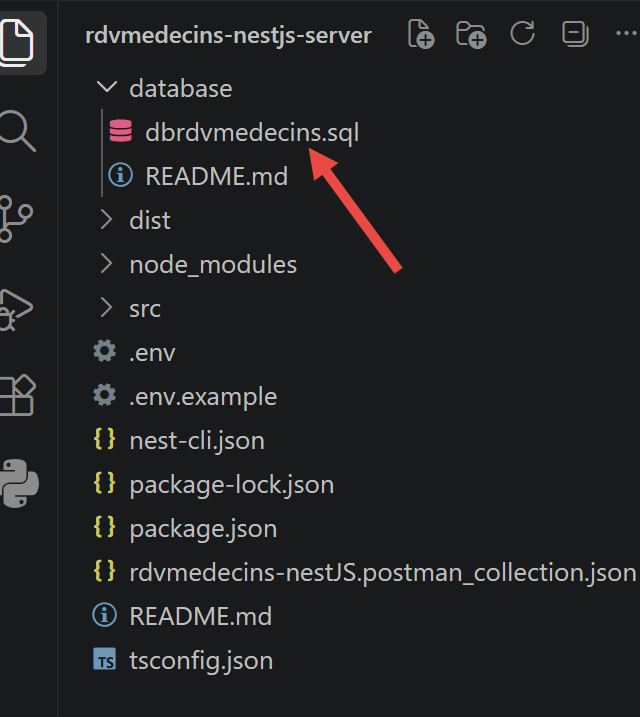Click the braces icon of nest-cli.json
The height and width of the screenshot is (717, 640).
105,439
